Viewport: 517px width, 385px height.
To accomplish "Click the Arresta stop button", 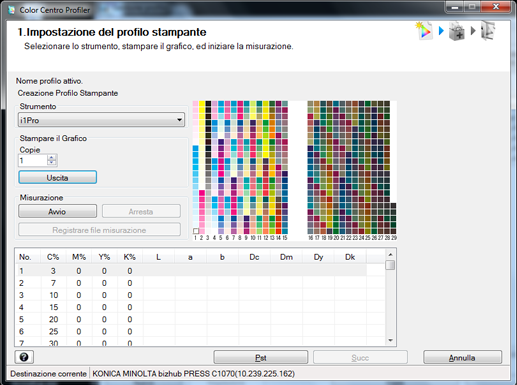I will point(141,211).
